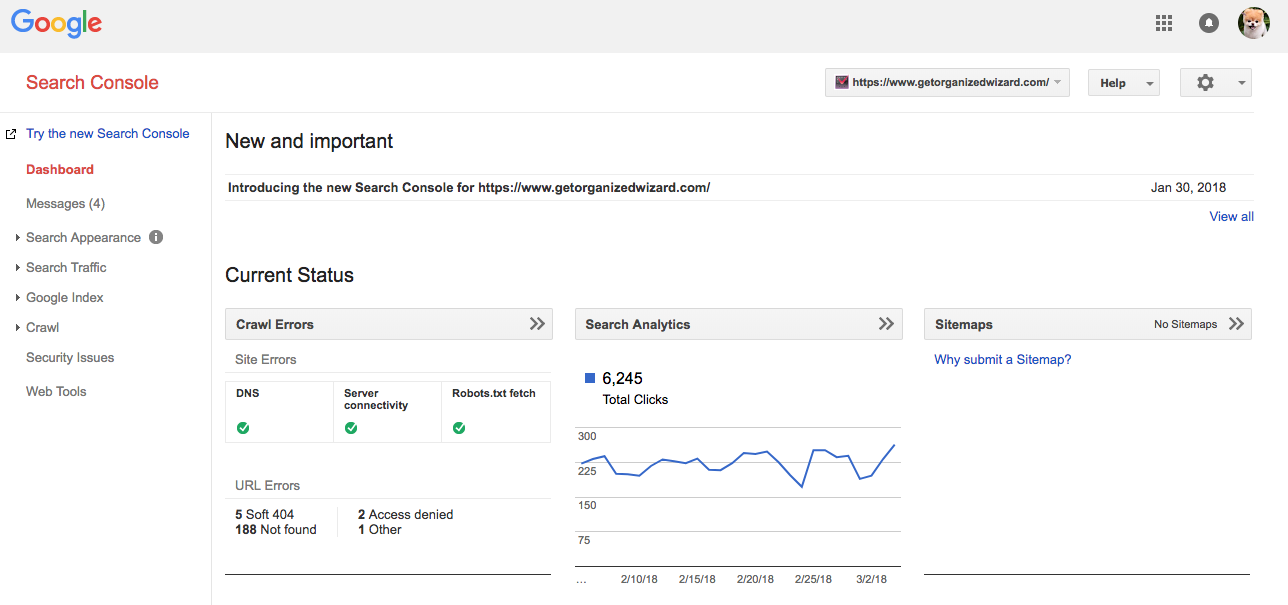Open Sitemaps double-arrow icon

pos(1236,324)
